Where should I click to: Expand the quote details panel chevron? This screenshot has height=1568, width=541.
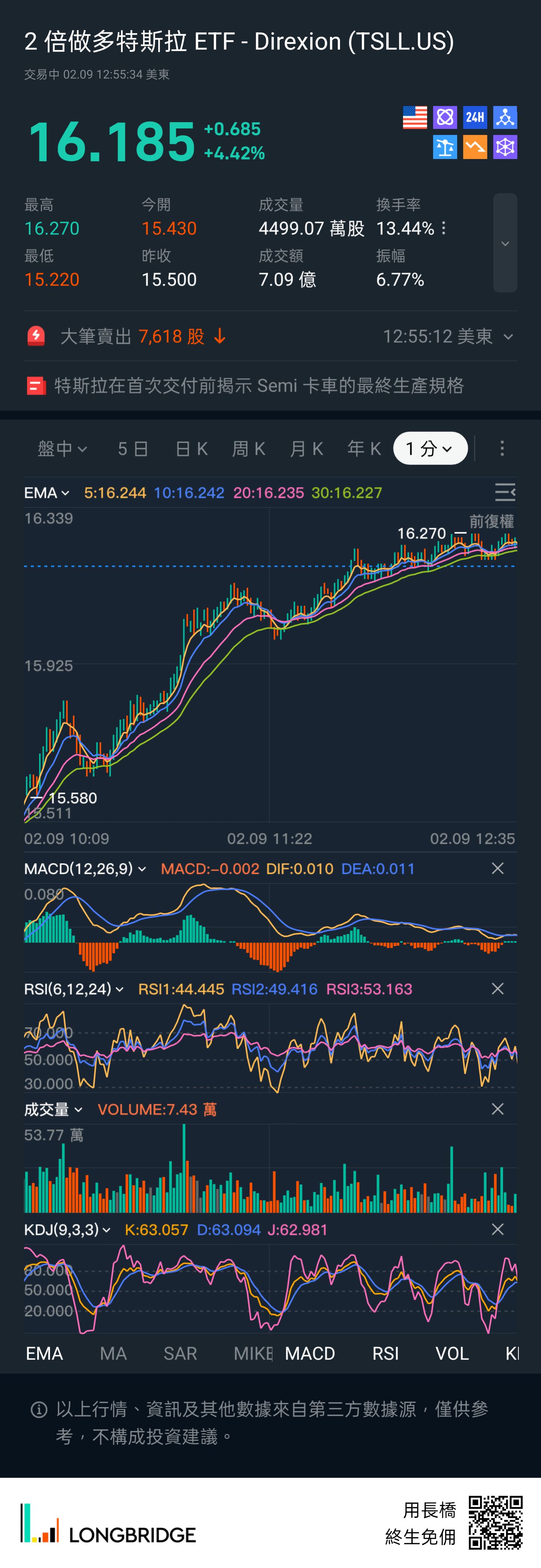tap(505, 243)
